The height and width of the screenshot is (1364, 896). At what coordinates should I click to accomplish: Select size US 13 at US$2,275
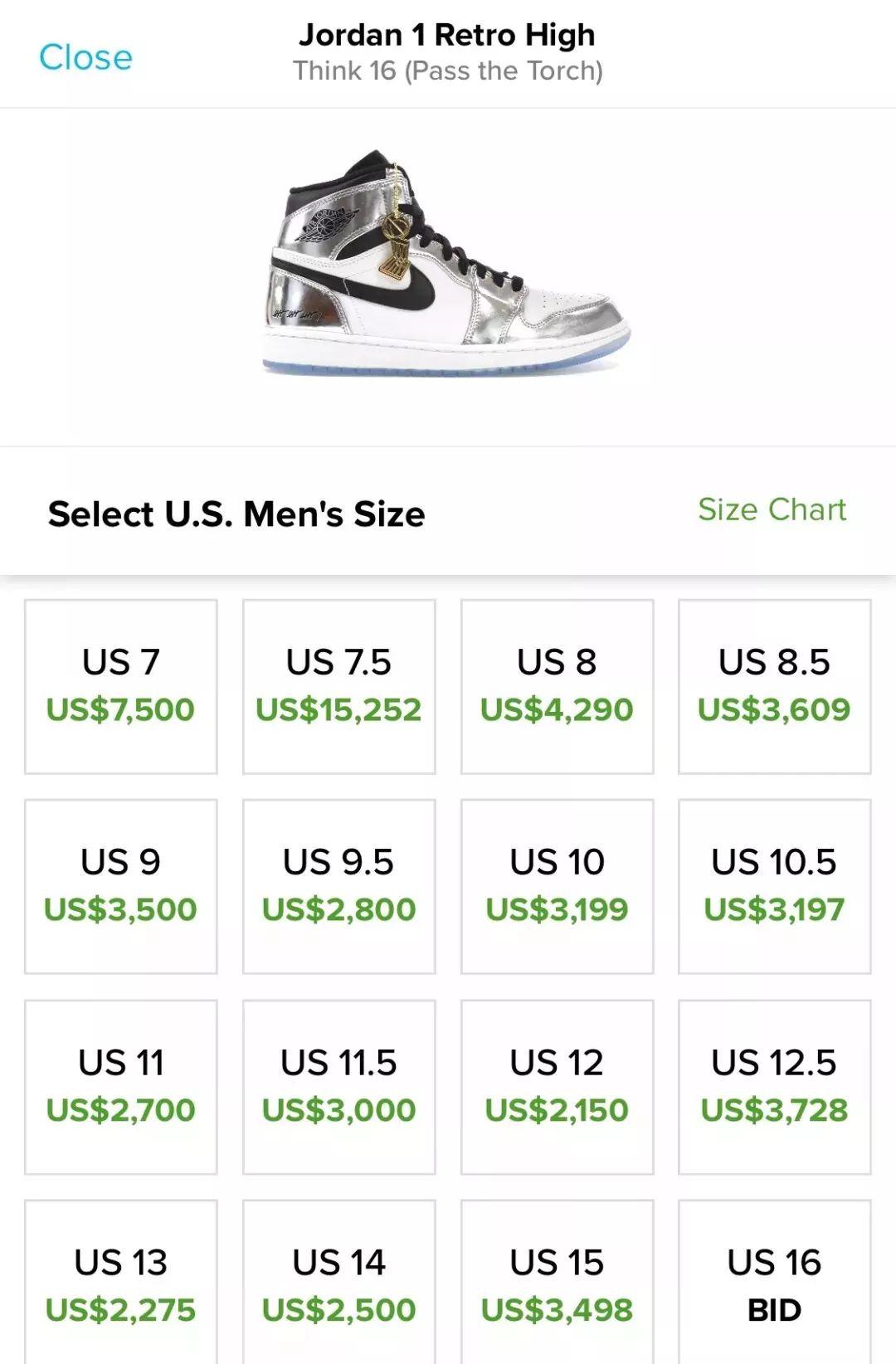[121, 1283]
